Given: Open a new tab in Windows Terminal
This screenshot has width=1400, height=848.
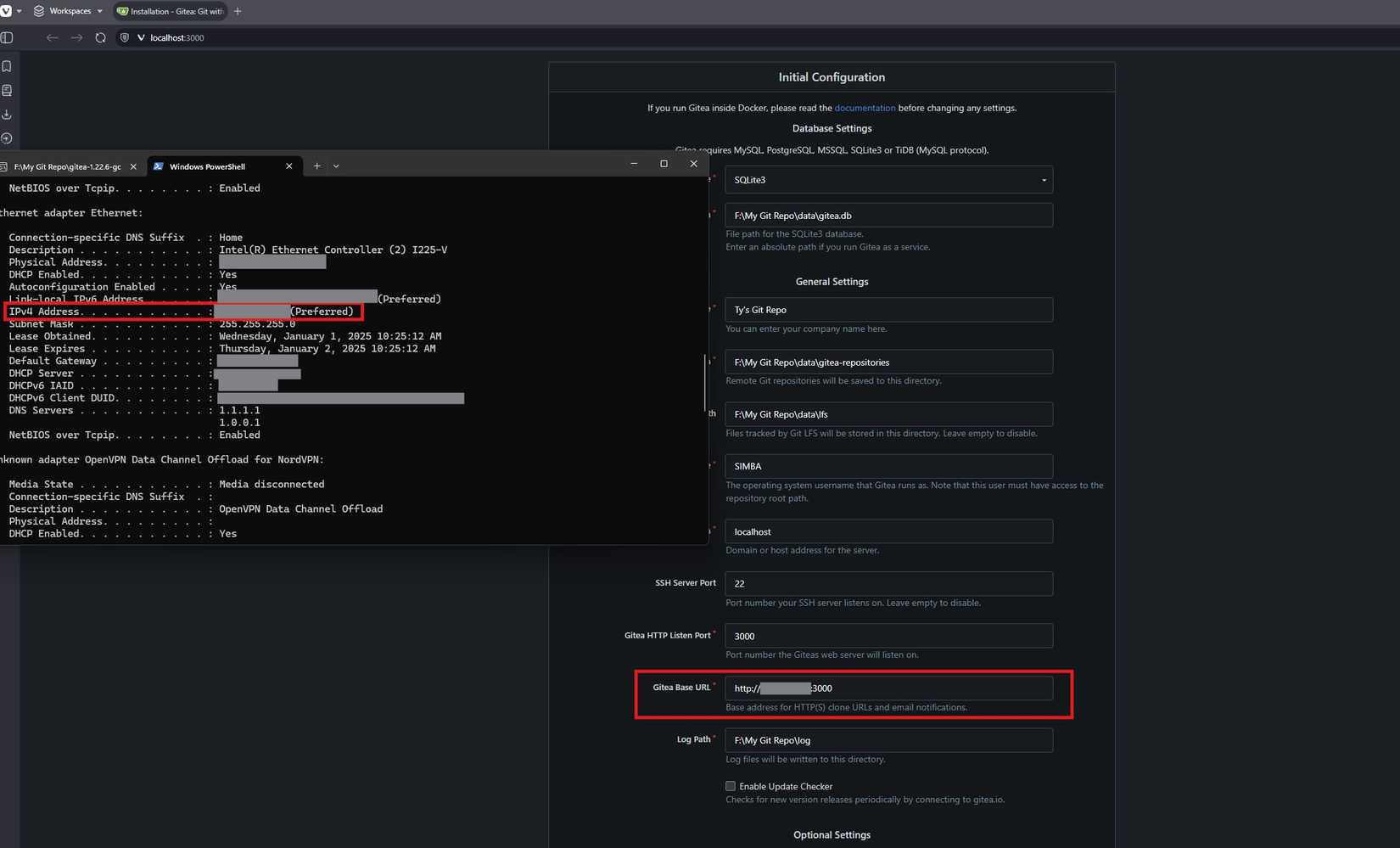Looking at the screenshot, I should 315,166.
